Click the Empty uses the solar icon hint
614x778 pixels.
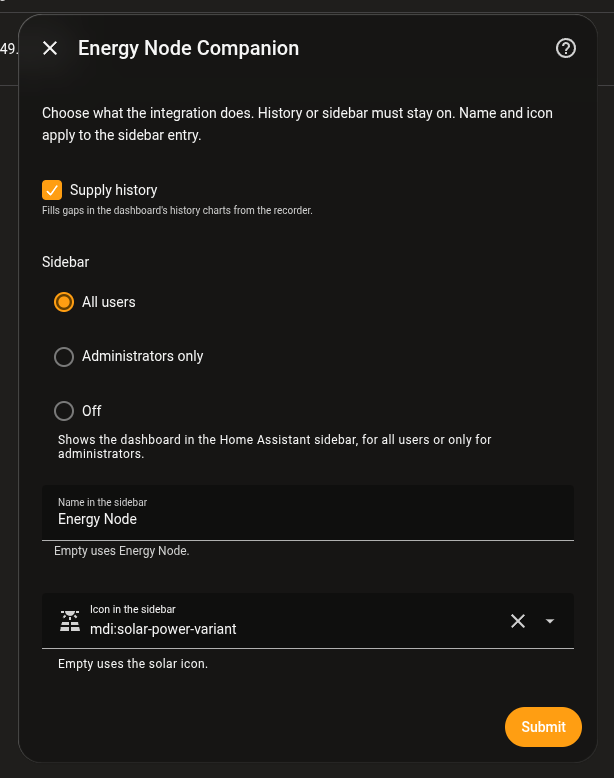133,664
